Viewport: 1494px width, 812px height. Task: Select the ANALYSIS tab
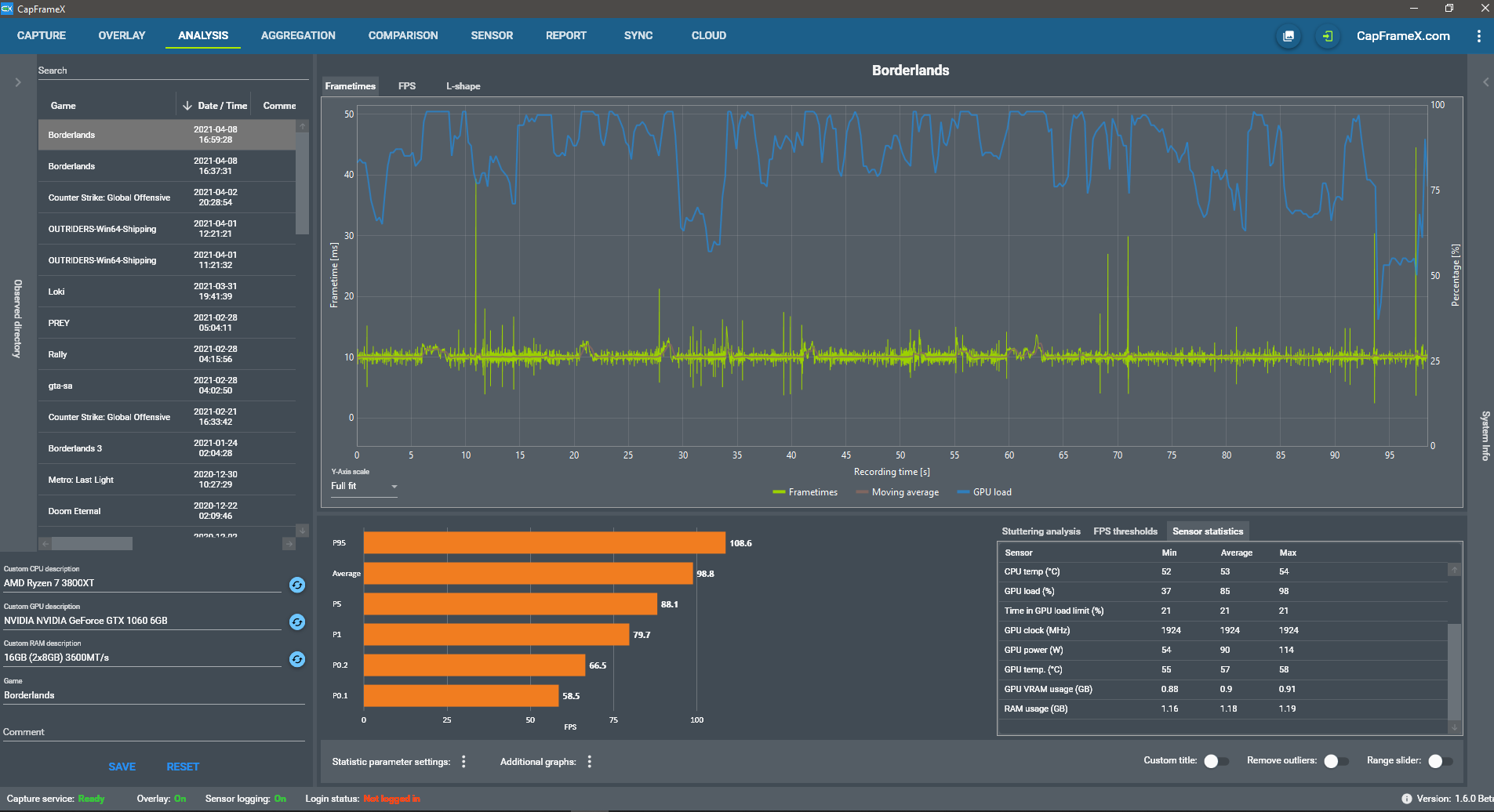(203, 36)
